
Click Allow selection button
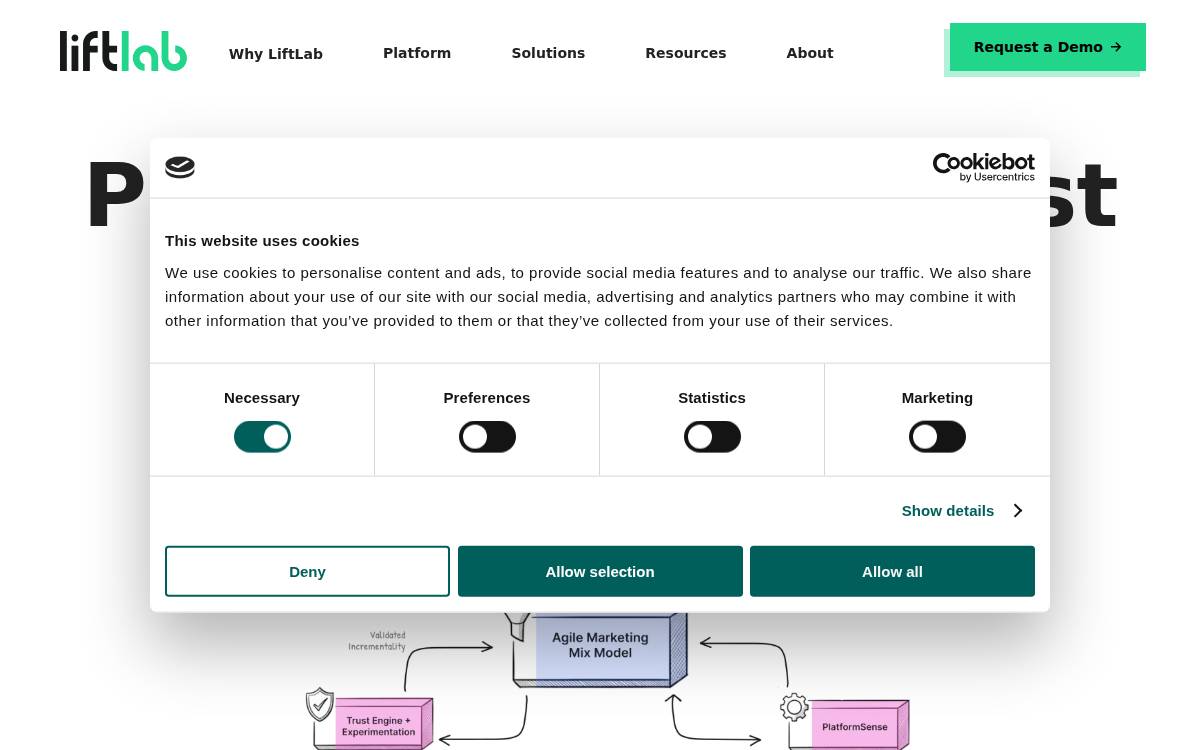coord(600,571)
